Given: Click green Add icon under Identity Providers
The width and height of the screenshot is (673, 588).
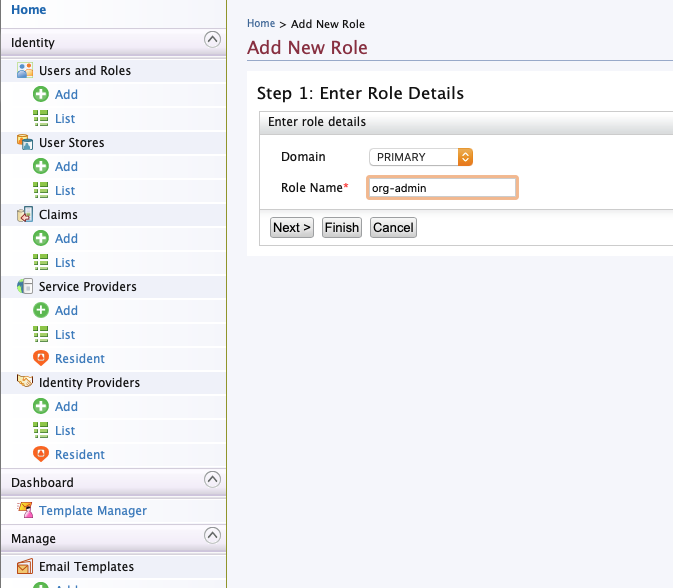Looking at the screenshot, I should pos(41,406).
